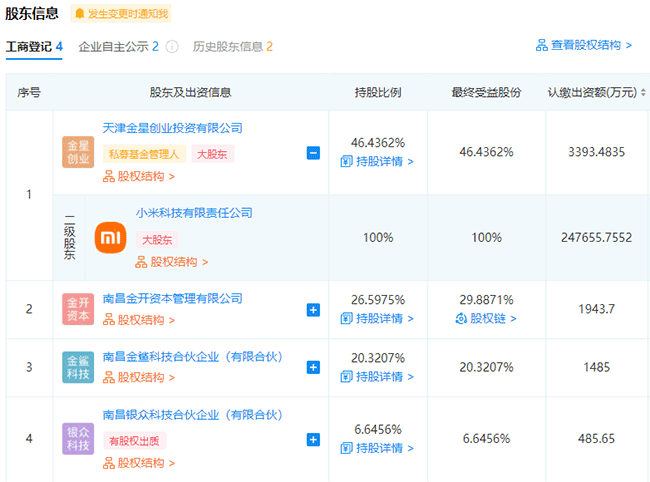
Task: Collapse the 天津金星创业投资 row with minus
Action: pos(313,153)
